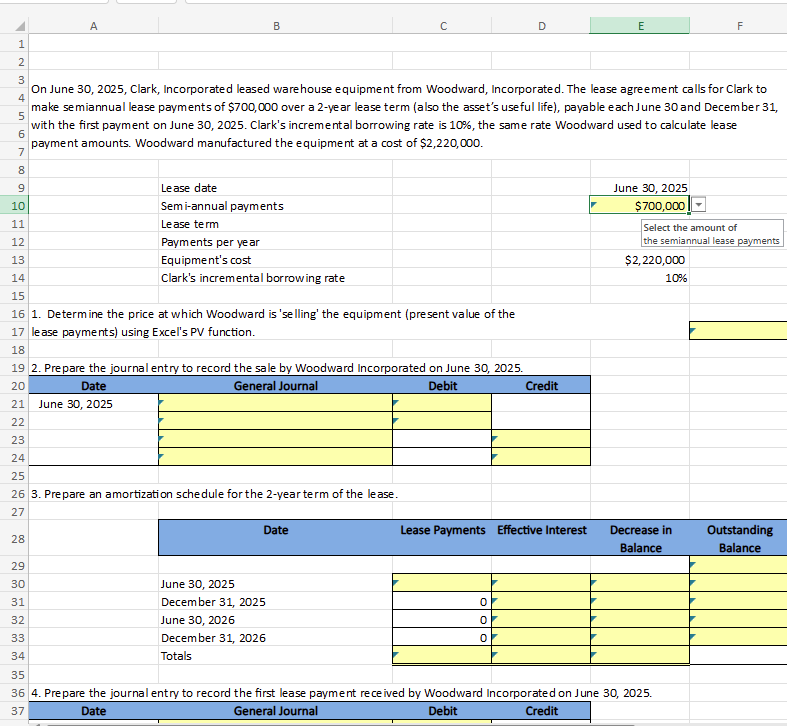The image size is (787, 726).
Task: Click the $700,000 semi-annual payments cell
Action: tap(640, 206)
